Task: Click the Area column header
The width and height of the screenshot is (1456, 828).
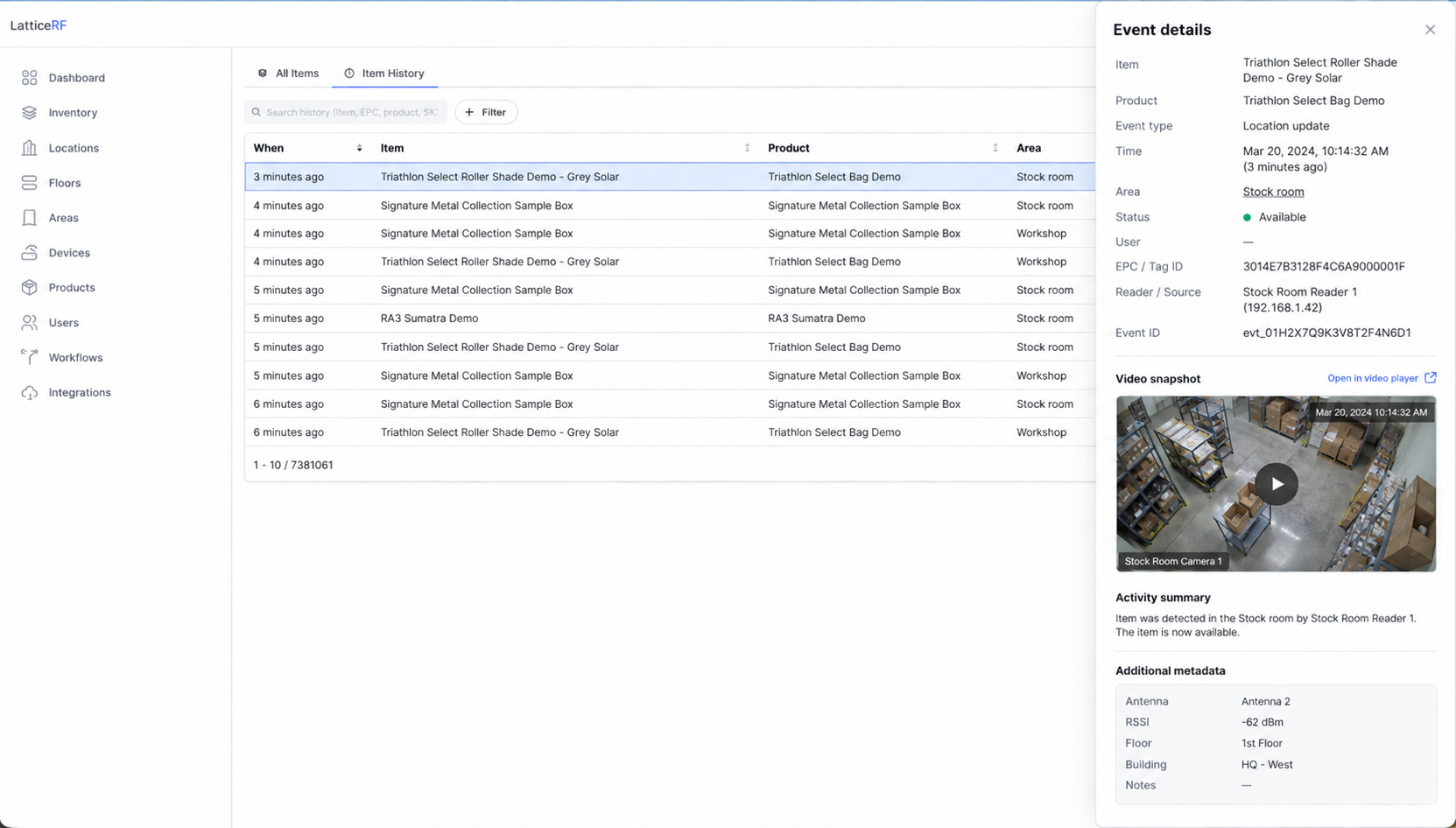Action: pyautogui.click(x=1029, y=149)
